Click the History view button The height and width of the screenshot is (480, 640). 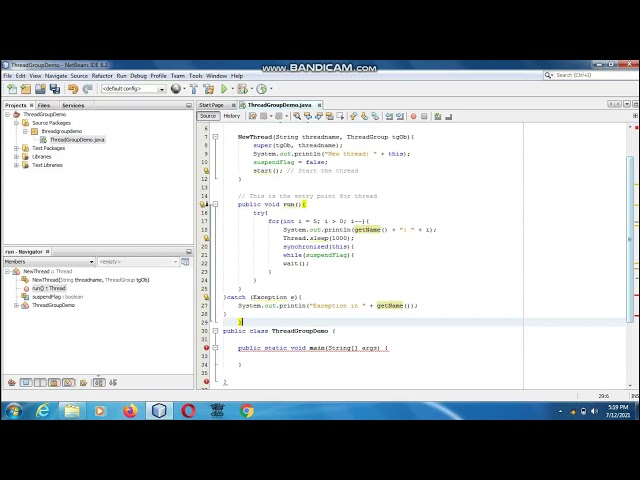tap(232, 116)
